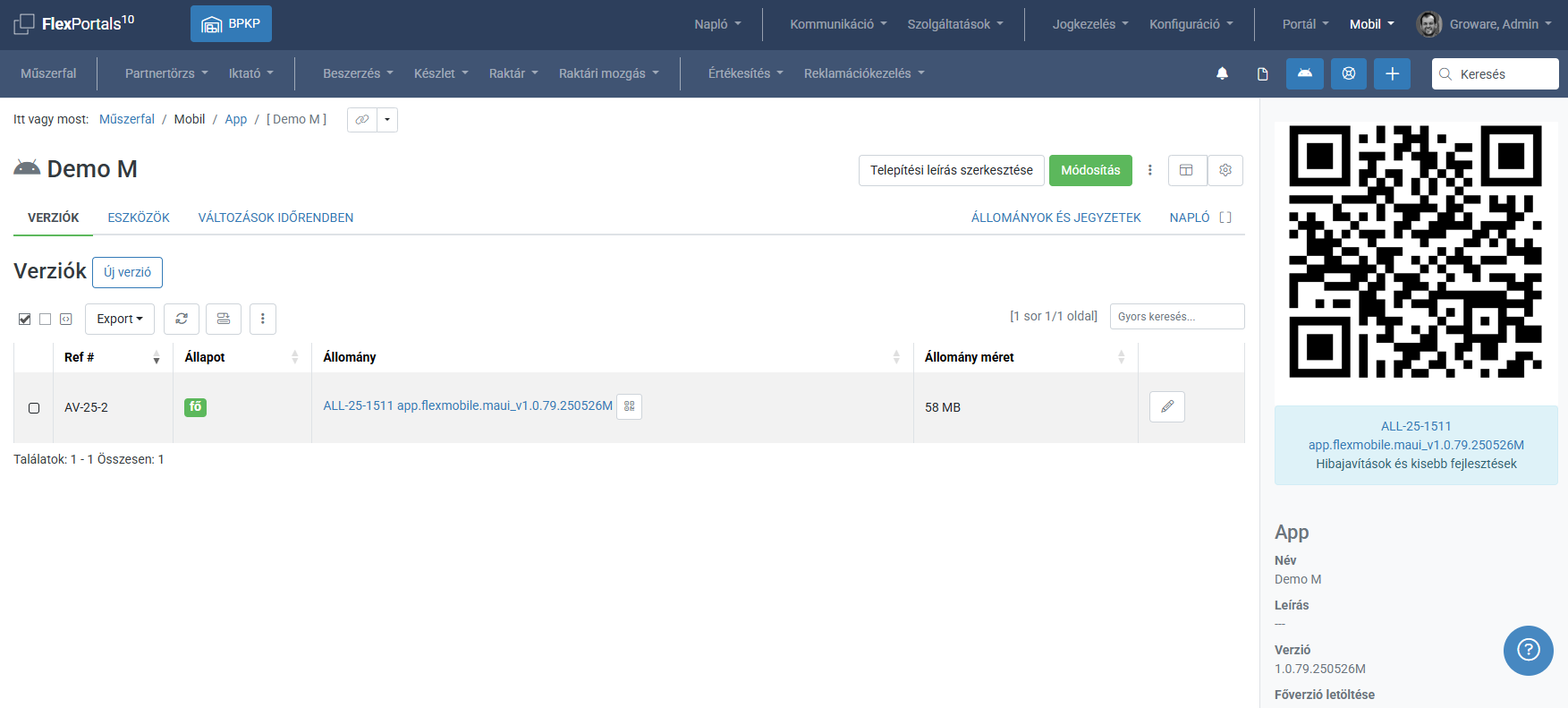Sort by Állomány column arrows

tap(897, 357)
